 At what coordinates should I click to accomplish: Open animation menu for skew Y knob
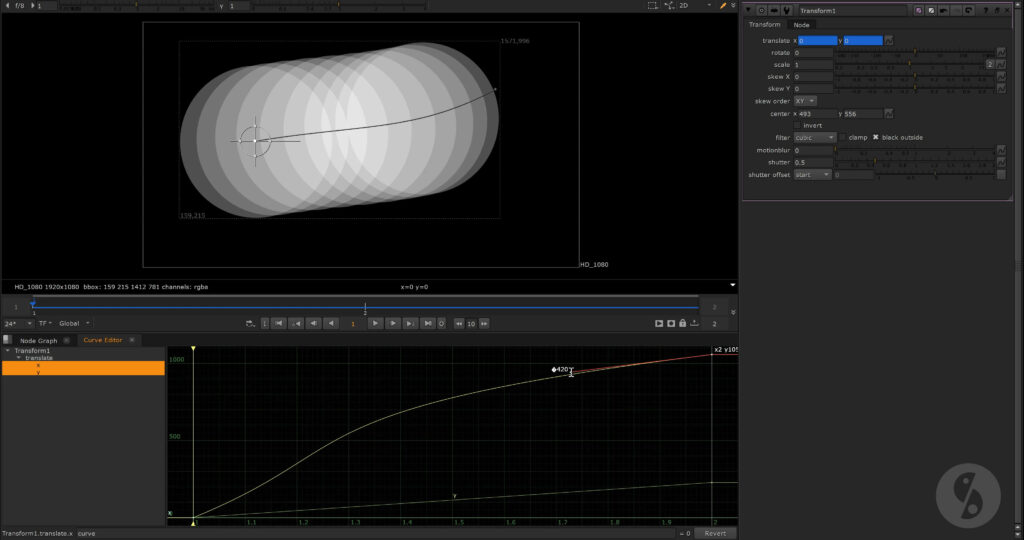pyautogui.click(x=1000, y=88)
